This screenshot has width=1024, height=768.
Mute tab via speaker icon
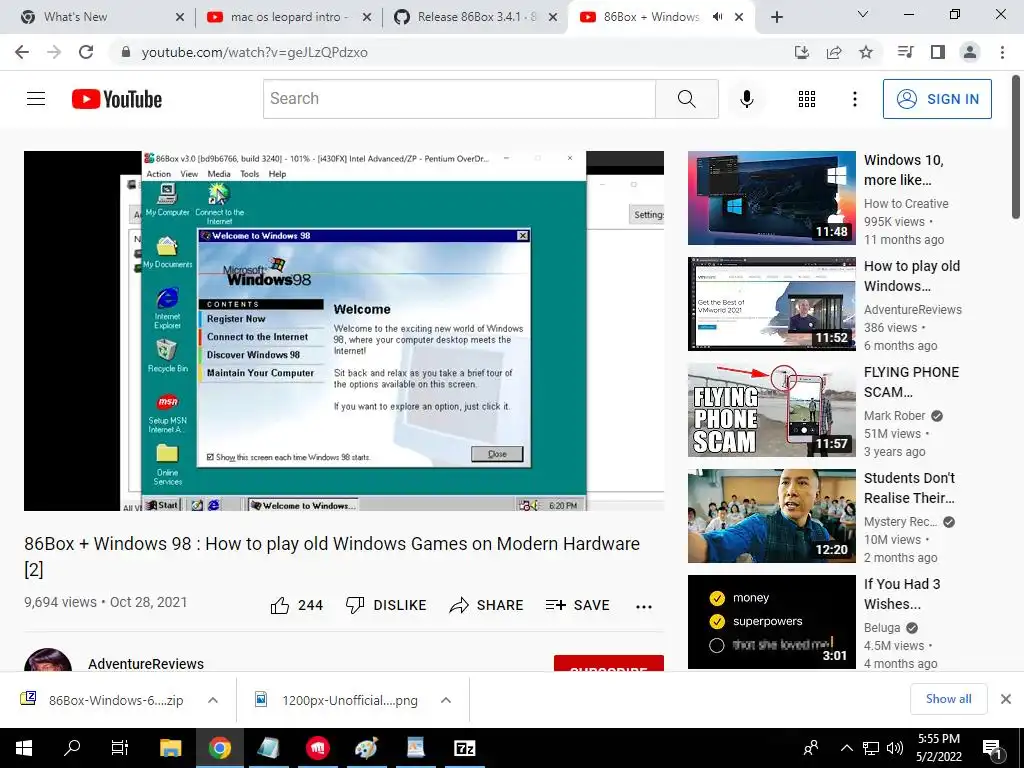click(717, 17)
